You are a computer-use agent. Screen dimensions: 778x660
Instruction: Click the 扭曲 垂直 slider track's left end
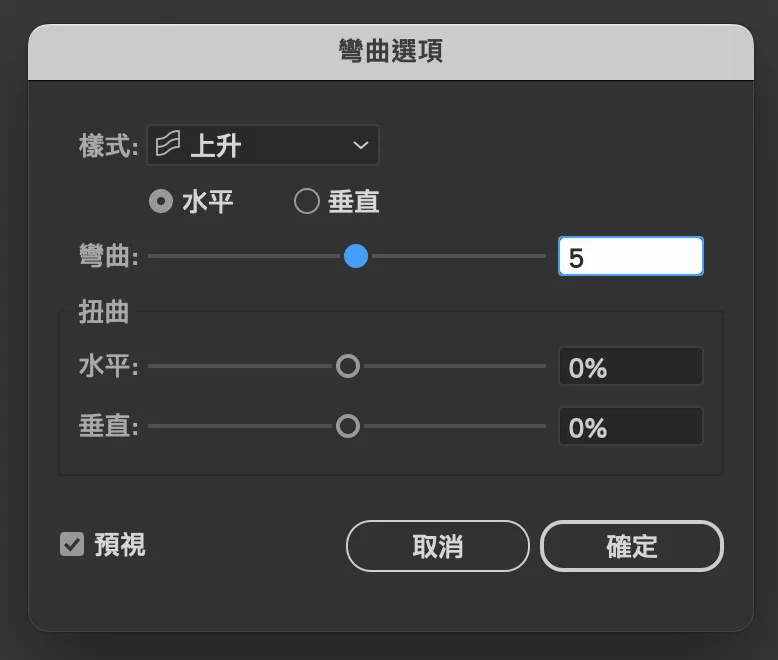[x=152, y=426]
